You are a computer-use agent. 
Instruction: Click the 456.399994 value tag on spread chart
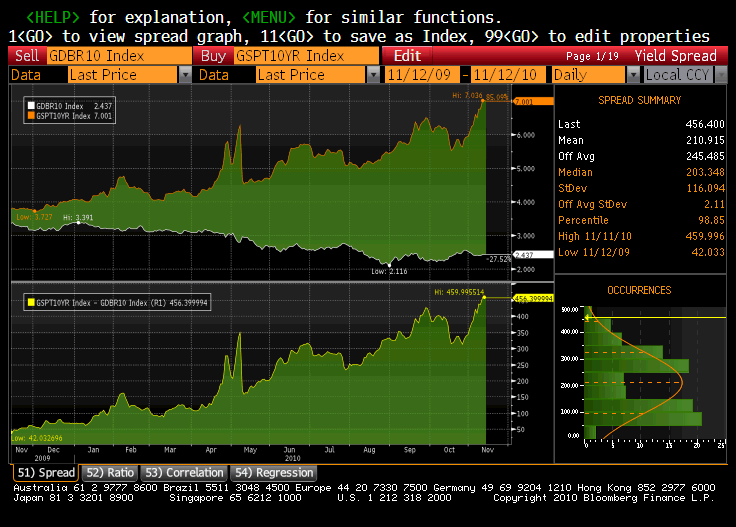(533, 298)
